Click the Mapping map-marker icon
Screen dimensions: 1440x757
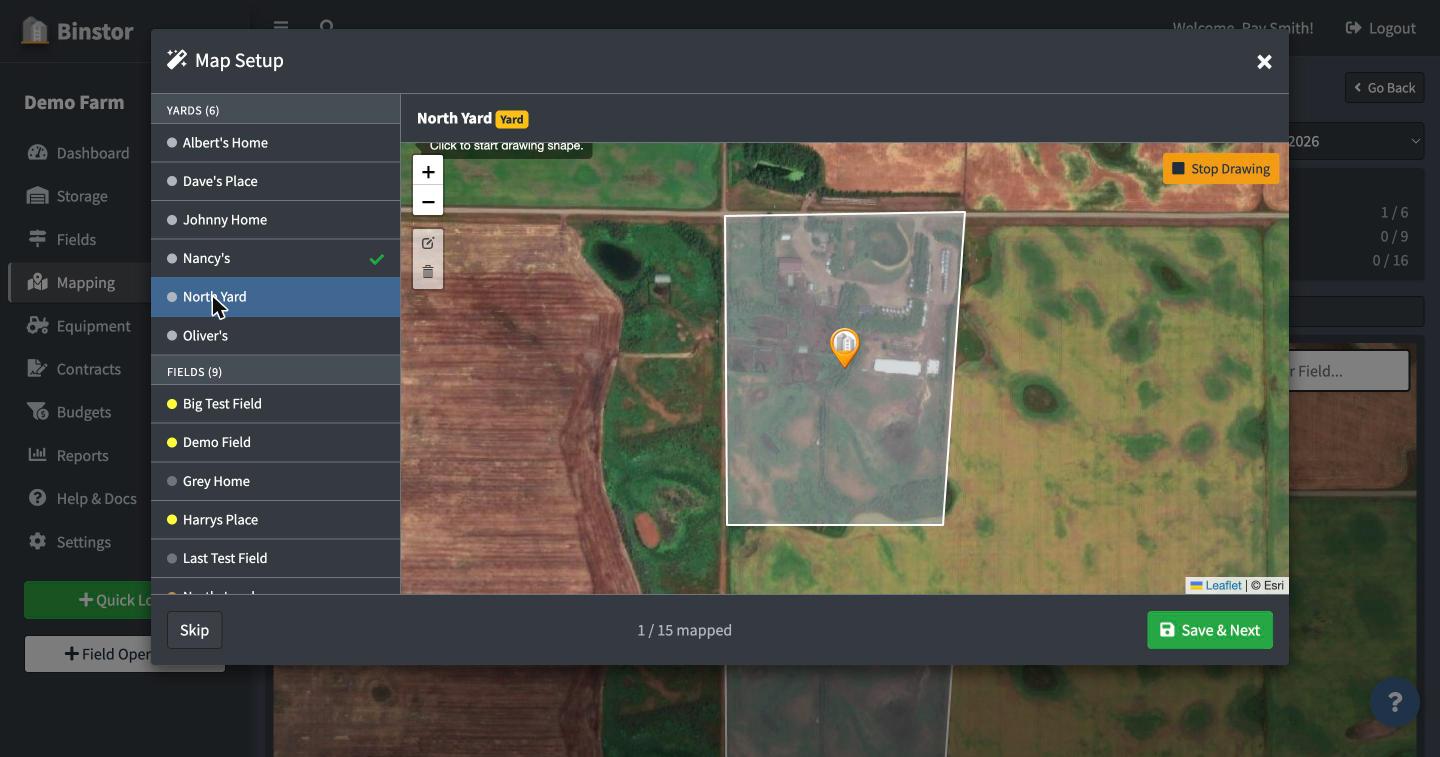(x=38, y=282)
